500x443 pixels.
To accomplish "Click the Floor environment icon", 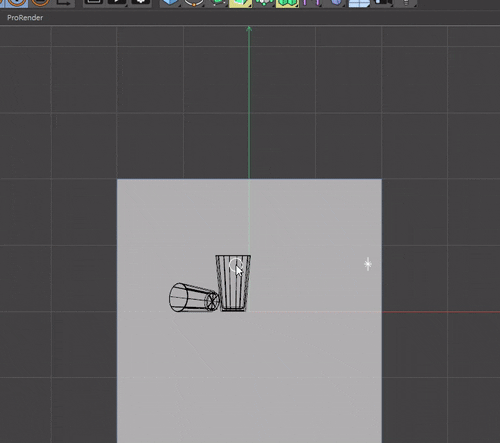I will (359, 3).
